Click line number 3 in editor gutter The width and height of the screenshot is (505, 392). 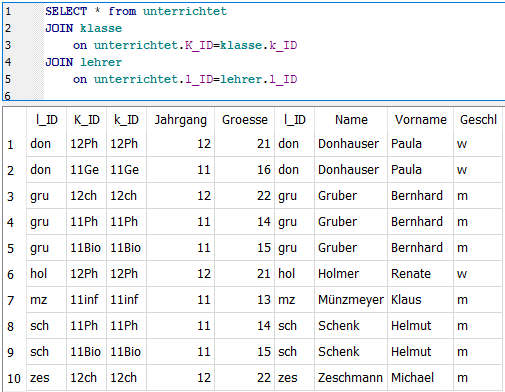(x=8, y=45)
